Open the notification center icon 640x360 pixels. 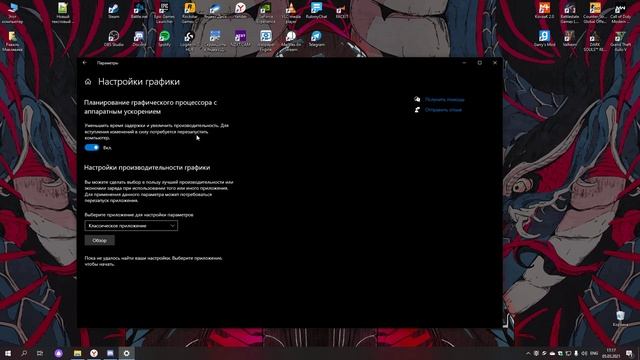click(x=629, y=353)
